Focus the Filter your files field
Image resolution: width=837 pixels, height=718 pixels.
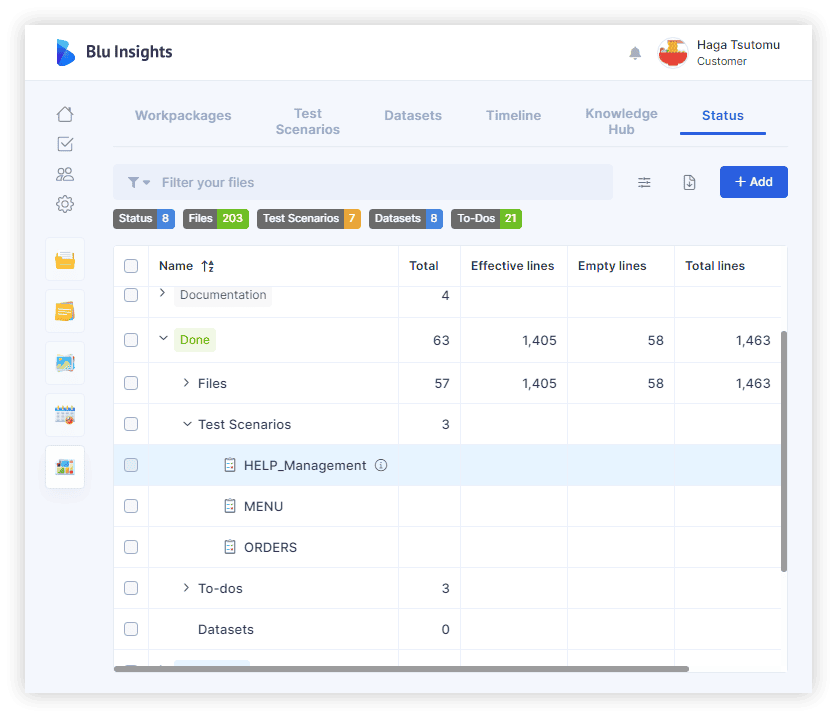(x=363, y=183)
